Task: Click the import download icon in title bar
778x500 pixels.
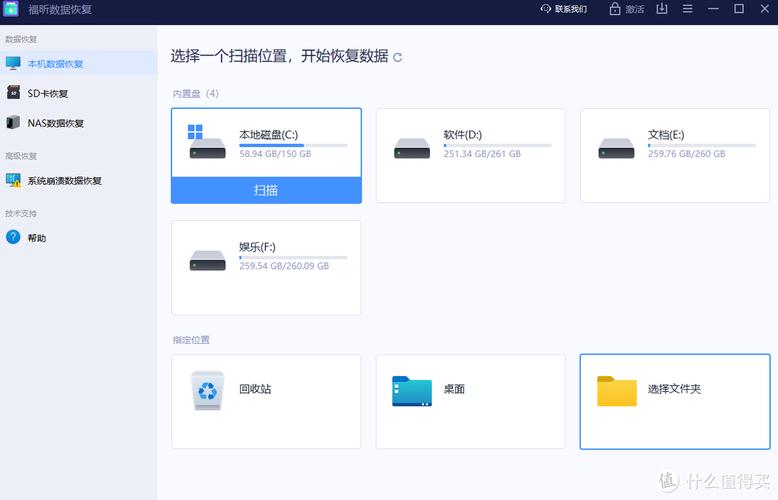Action: click(x=662, y=8)
